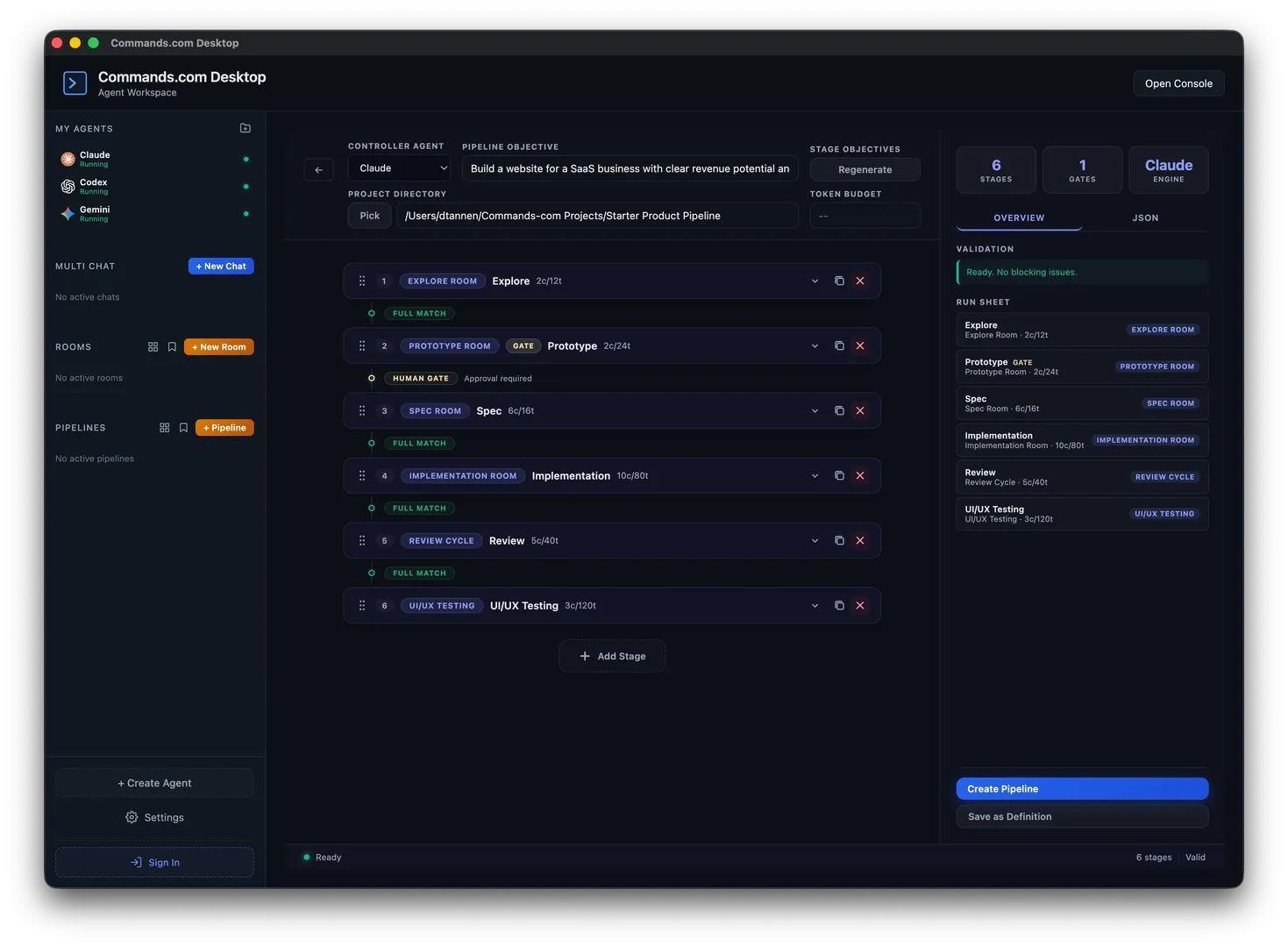Start a New Chat

pyautogui.click(x=221, y=266)
